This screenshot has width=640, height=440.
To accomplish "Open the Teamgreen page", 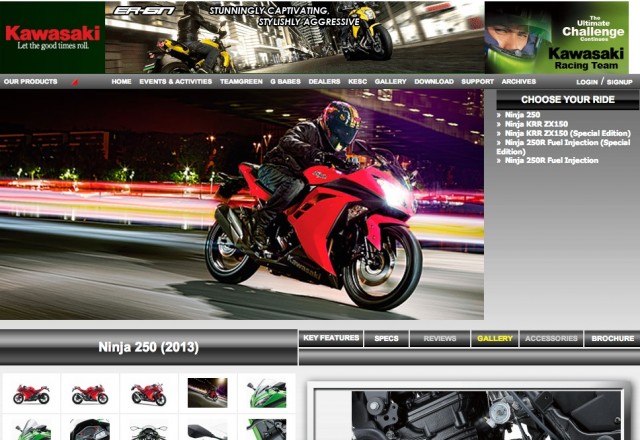I will click(x=241, y=82).
